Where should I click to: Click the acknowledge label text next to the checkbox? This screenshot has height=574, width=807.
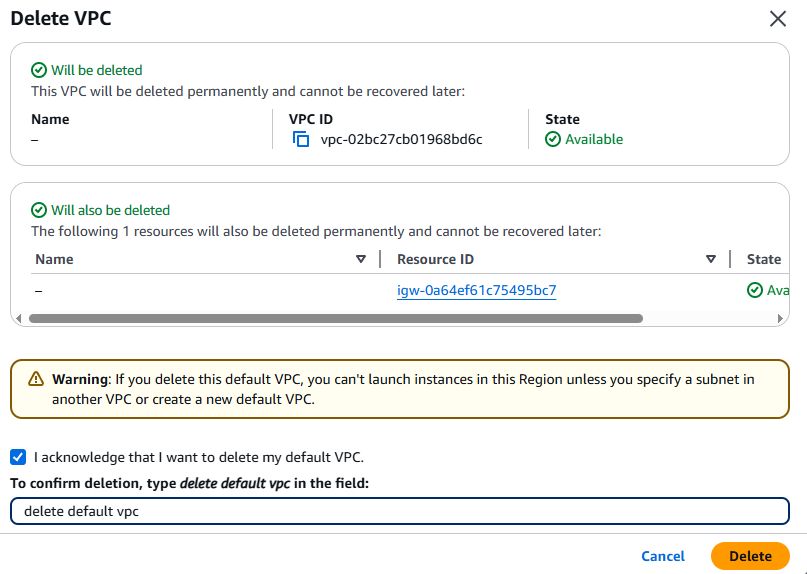[199, 457]
